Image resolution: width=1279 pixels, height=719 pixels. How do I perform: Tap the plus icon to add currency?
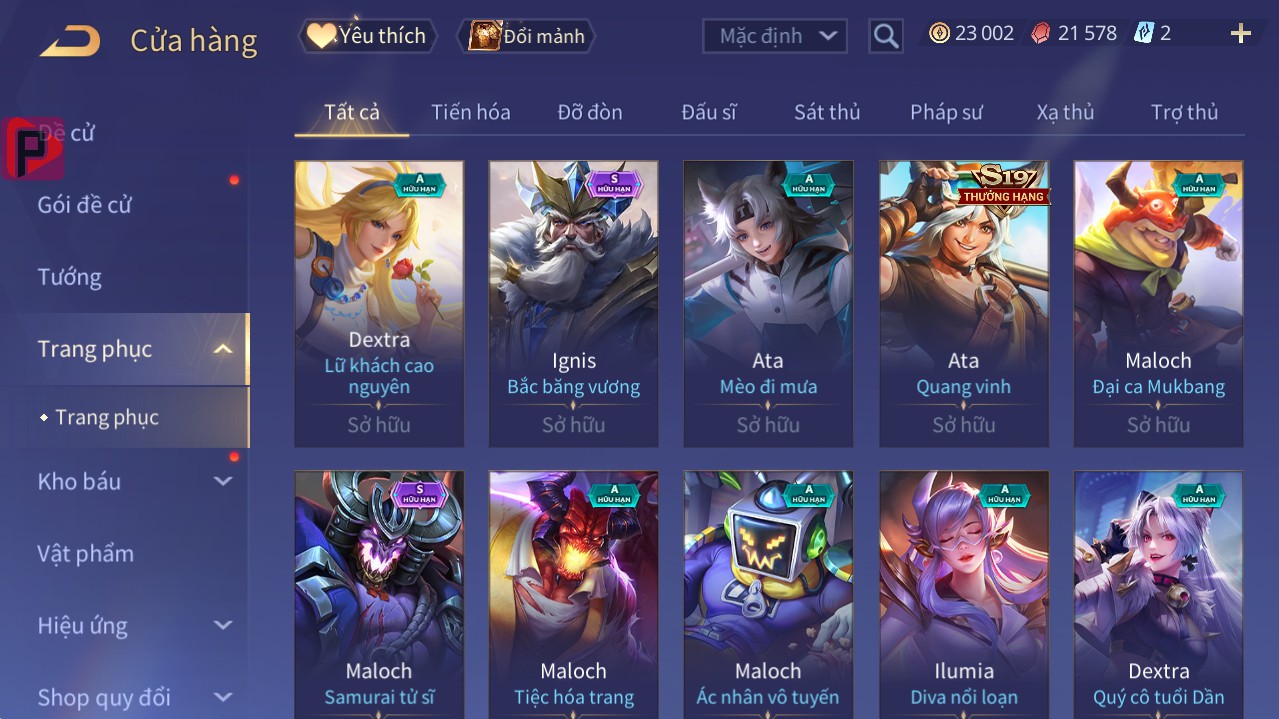pos(1241,34)
